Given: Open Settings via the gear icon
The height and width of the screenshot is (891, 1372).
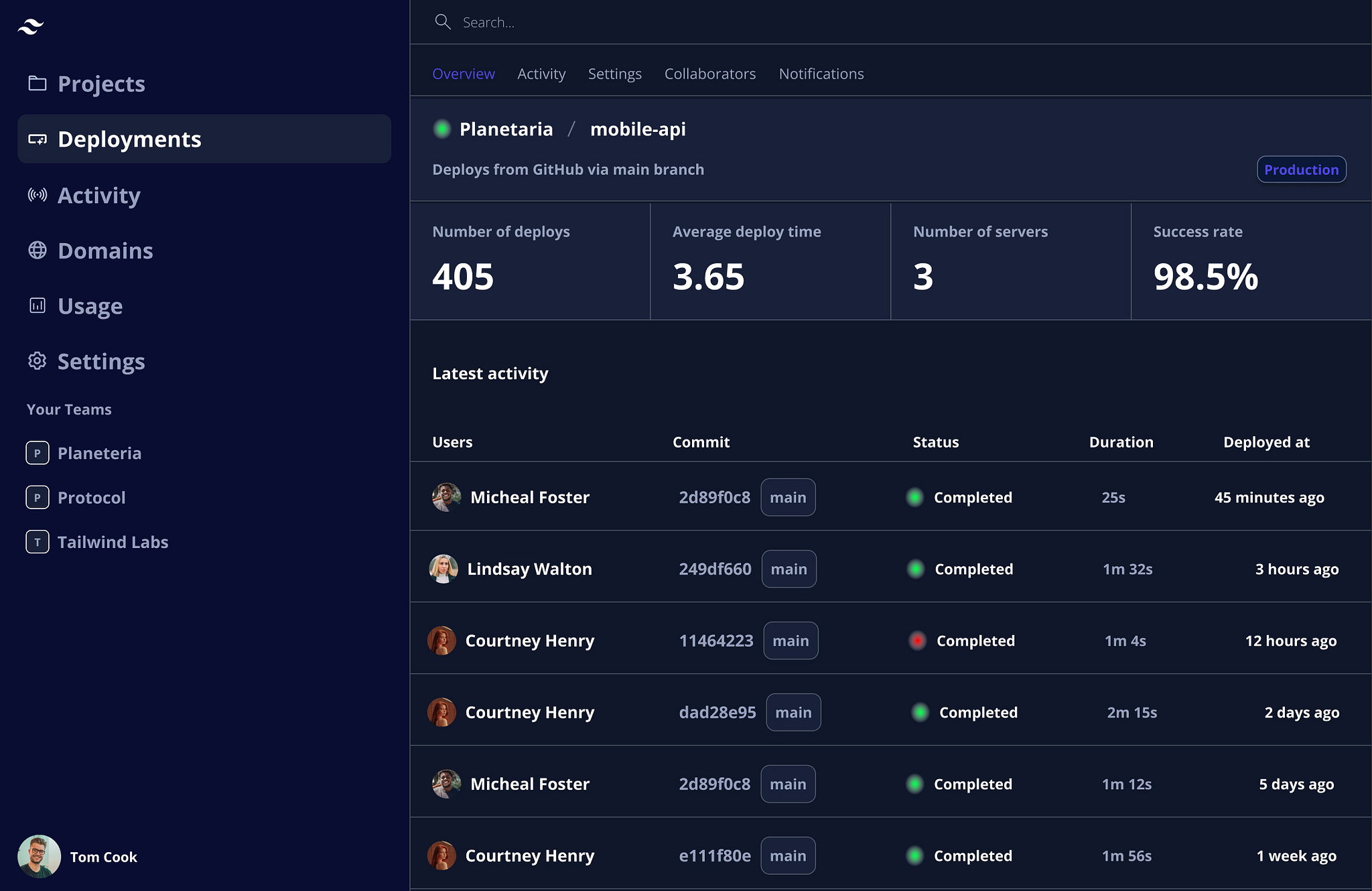Looking at the screenshot, I should (38, 361).
